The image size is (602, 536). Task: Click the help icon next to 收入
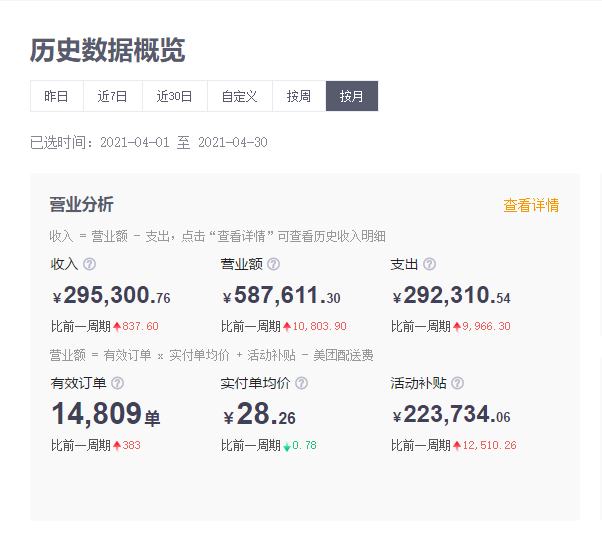click(x=89, y=264)
